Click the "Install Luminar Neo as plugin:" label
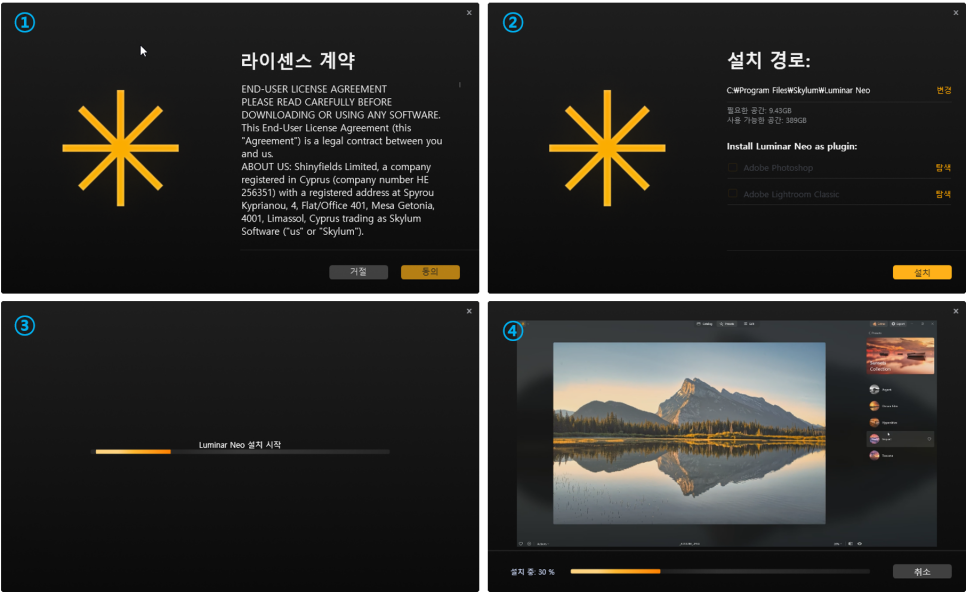The width and height of the screenshot is (966, 592). click(792, 146)
